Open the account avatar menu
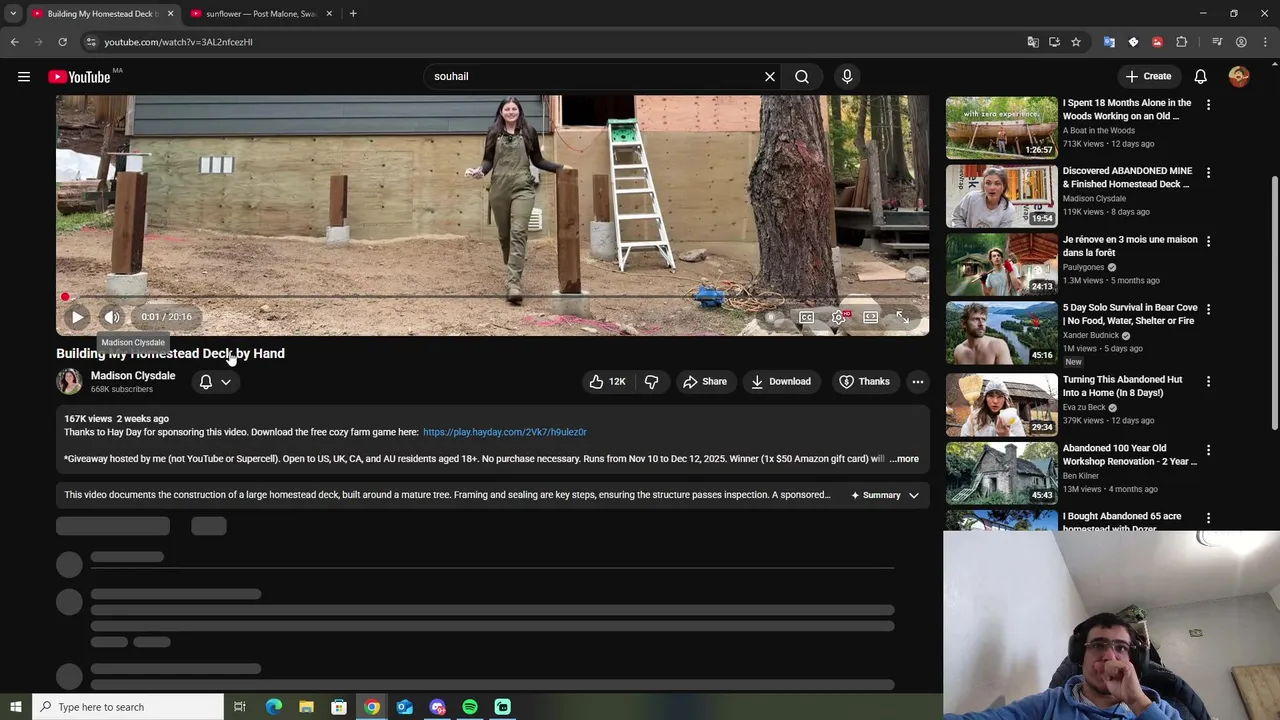Screen dimensions: 1280x720 (x=1239, y=76)
